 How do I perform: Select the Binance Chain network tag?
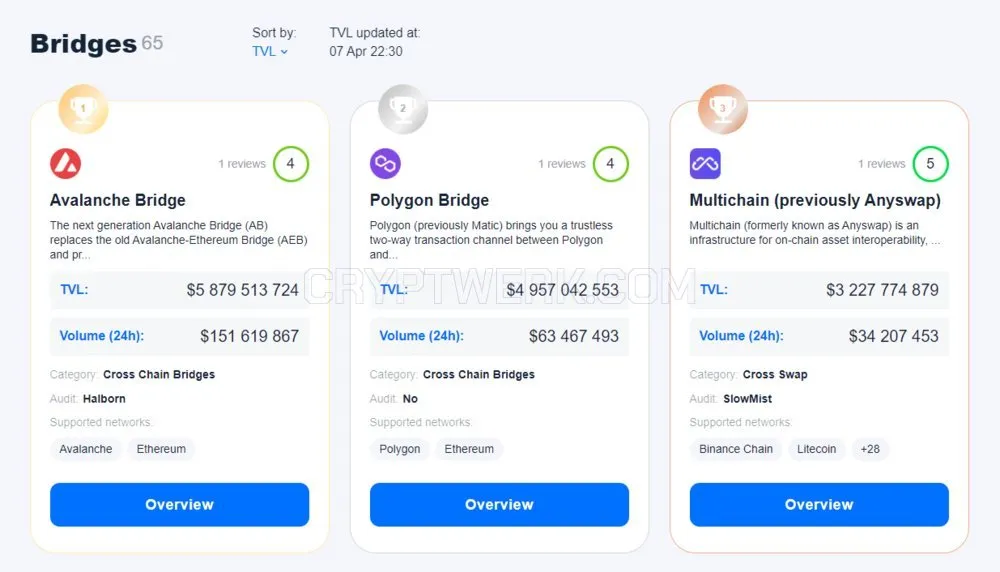(736, 449)
